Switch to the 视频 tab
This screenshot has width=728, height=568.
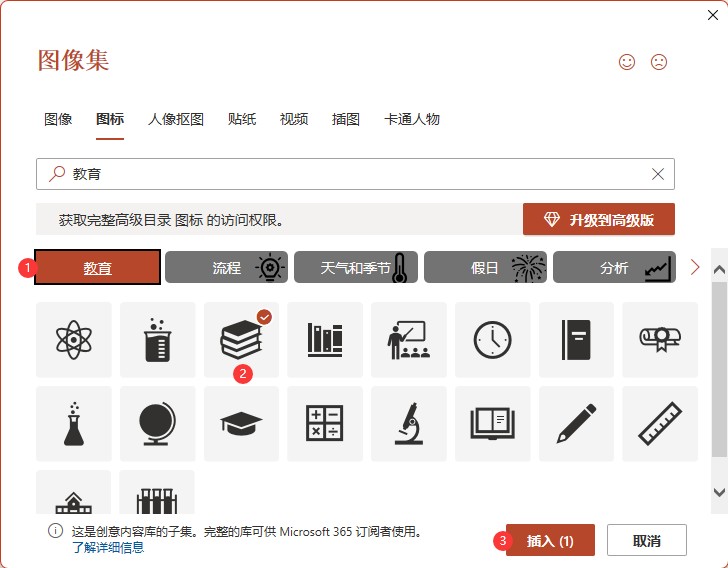pos(294,119)
